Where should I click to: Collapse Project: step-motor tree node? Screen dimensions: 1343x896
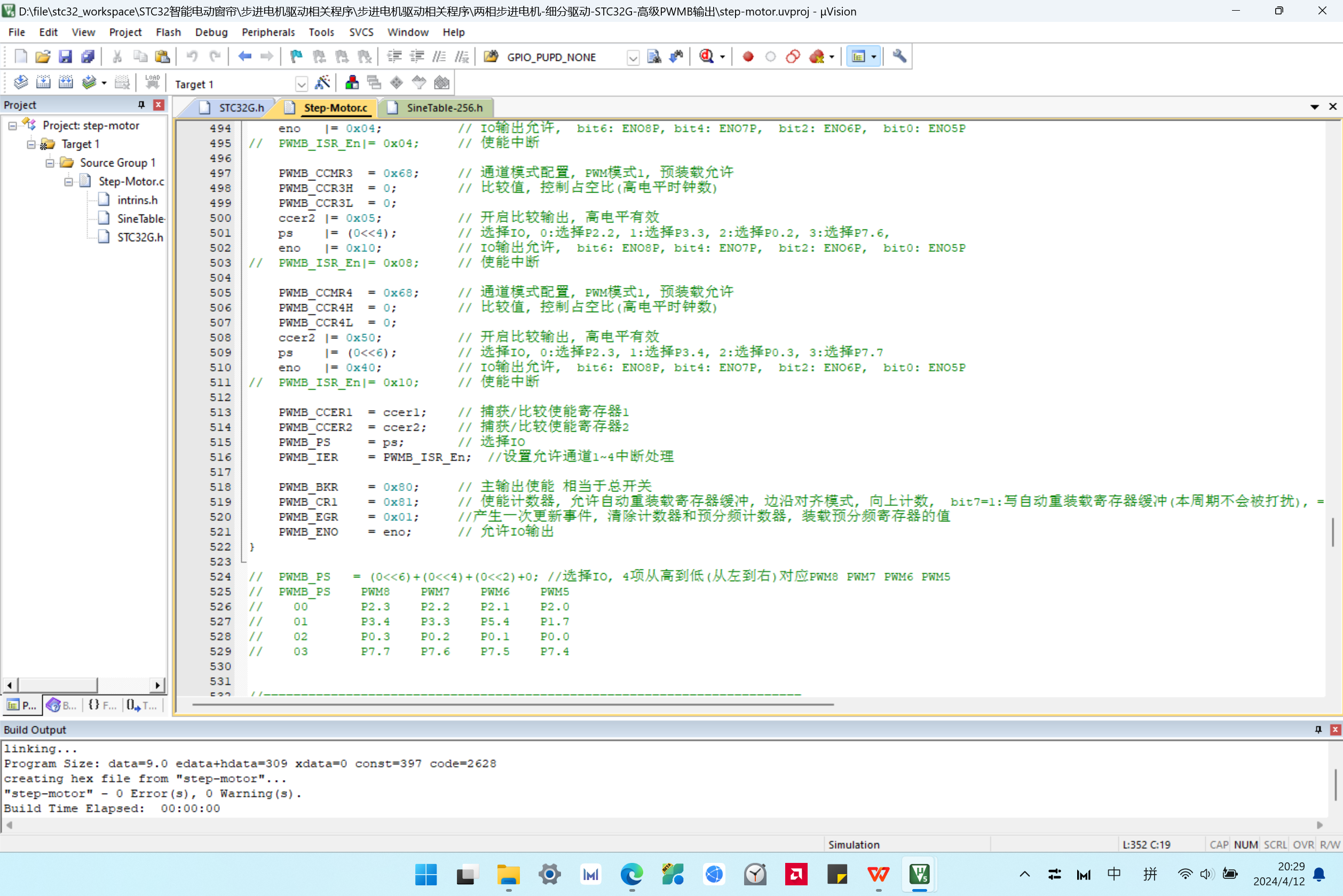coord(13,126)
